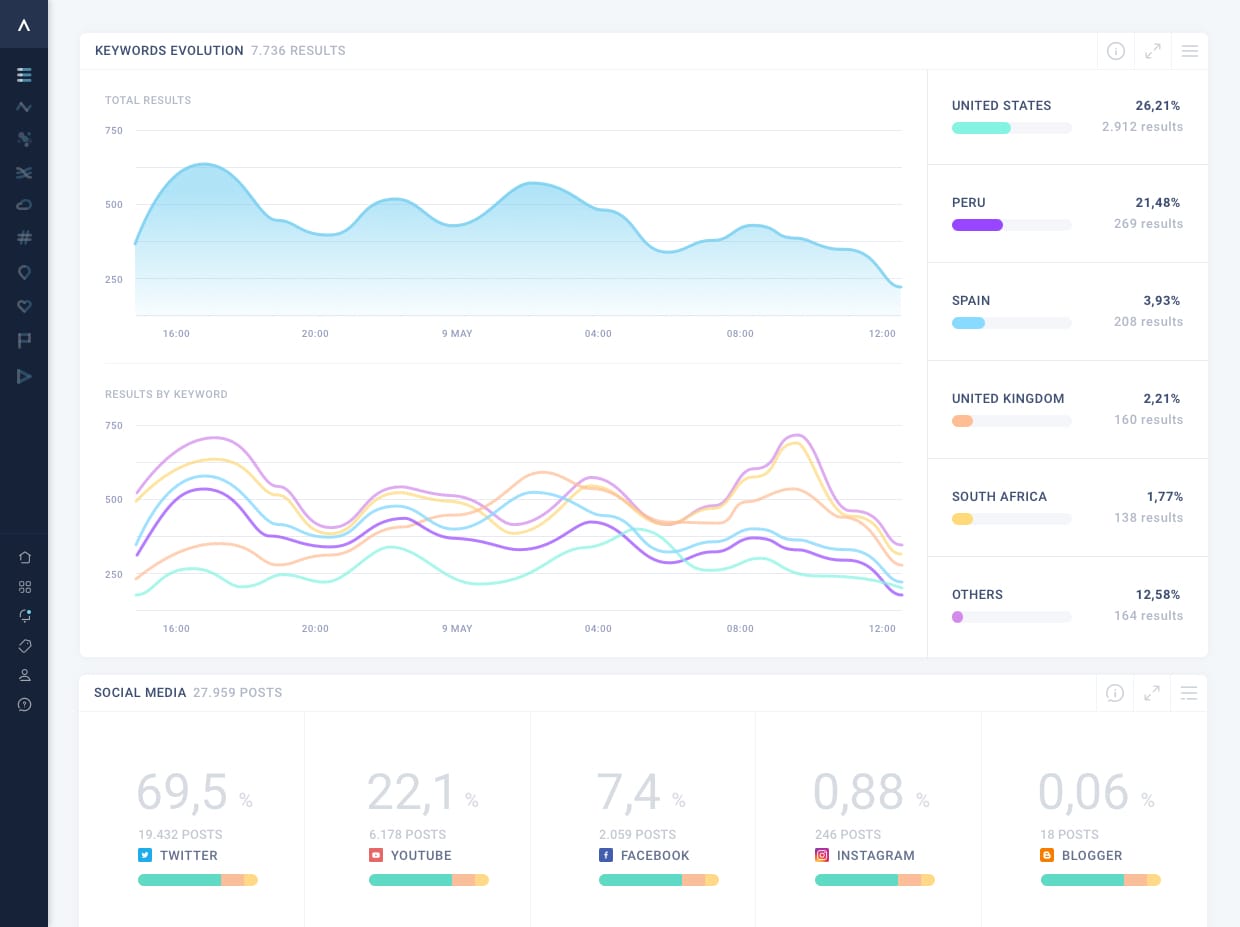Screen dimensions: 1240x927
Task: Select the list view icon in sidebar
Action: click(24, 75)
